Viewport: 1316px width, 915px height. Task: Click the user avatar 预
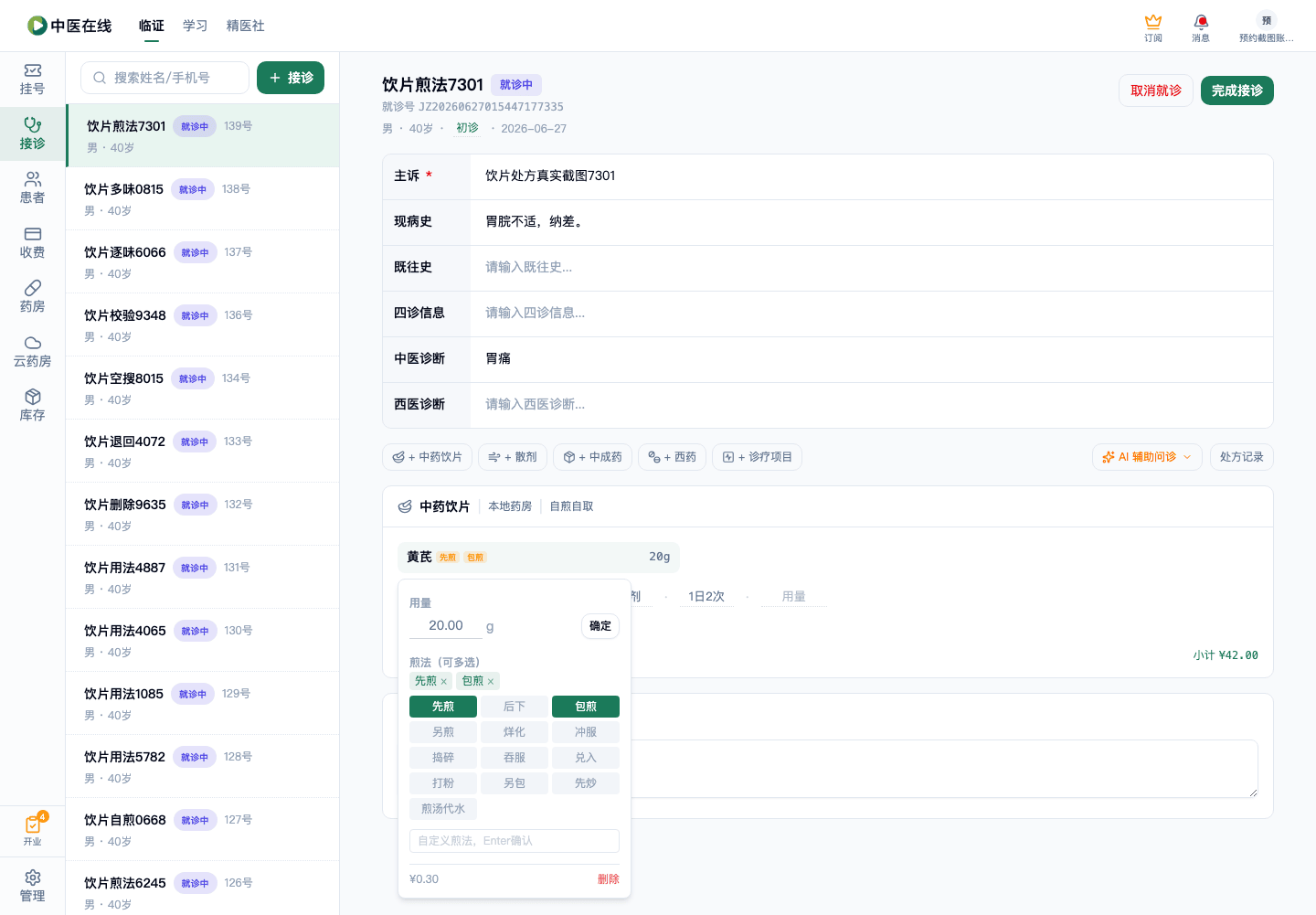(x=1266, y=20)
